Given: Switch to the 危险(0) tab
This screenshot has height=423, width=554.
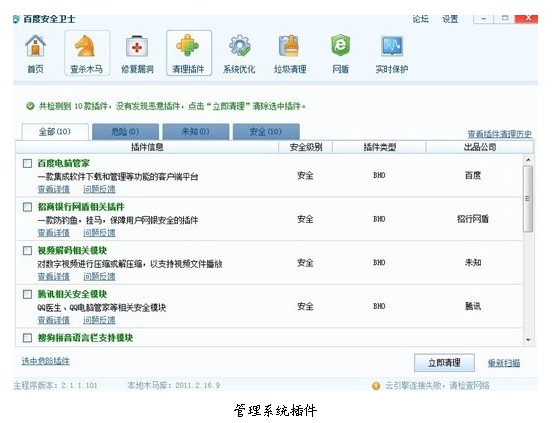Looking at the screenshot, I should [125, 132].
